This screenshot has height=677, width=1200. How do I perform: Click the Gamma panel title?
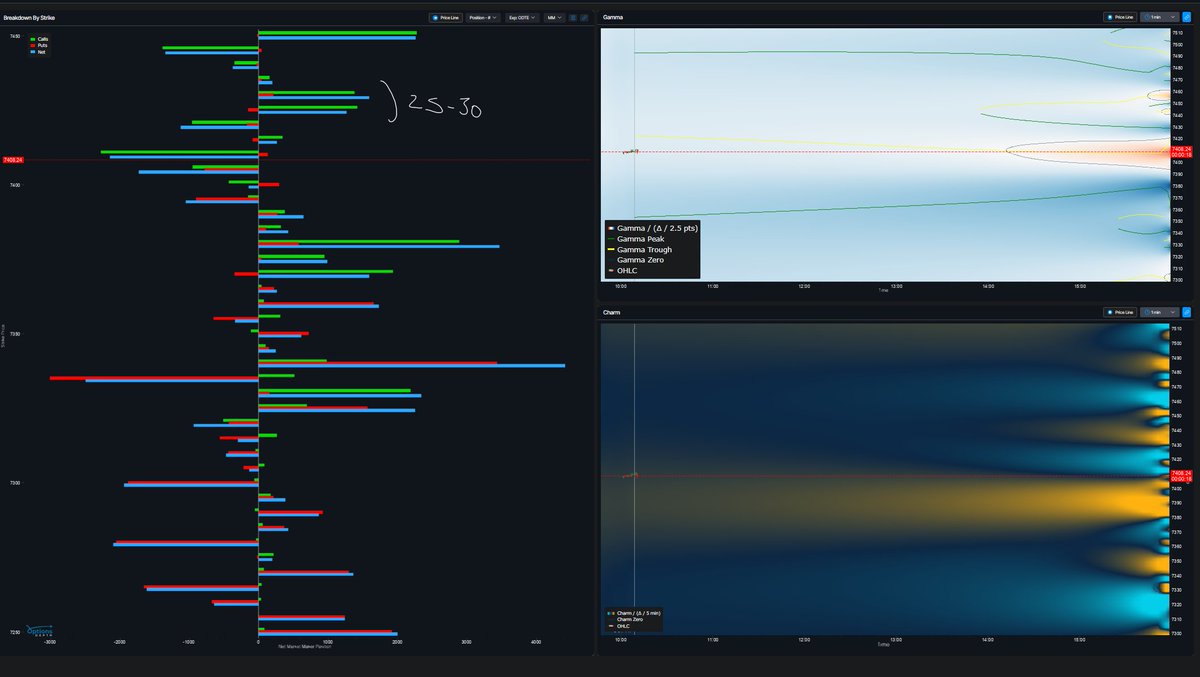click(613, 17)
